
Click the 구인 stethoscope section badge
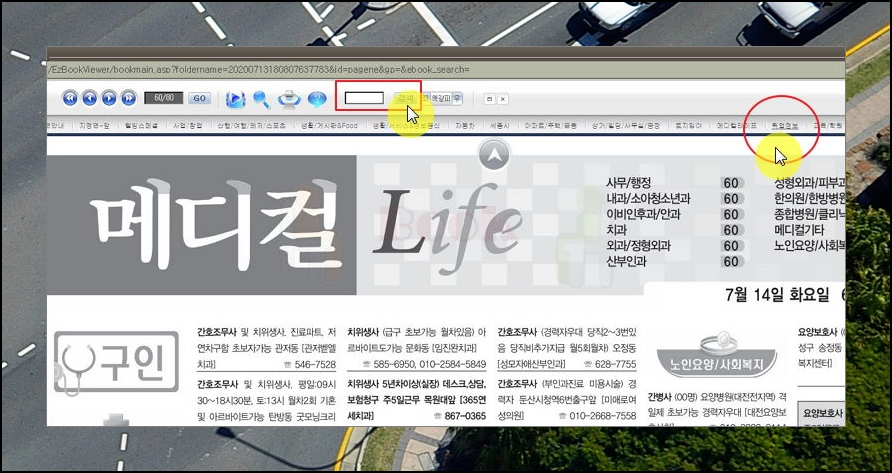pyautogui.click(x=117, y=364)
